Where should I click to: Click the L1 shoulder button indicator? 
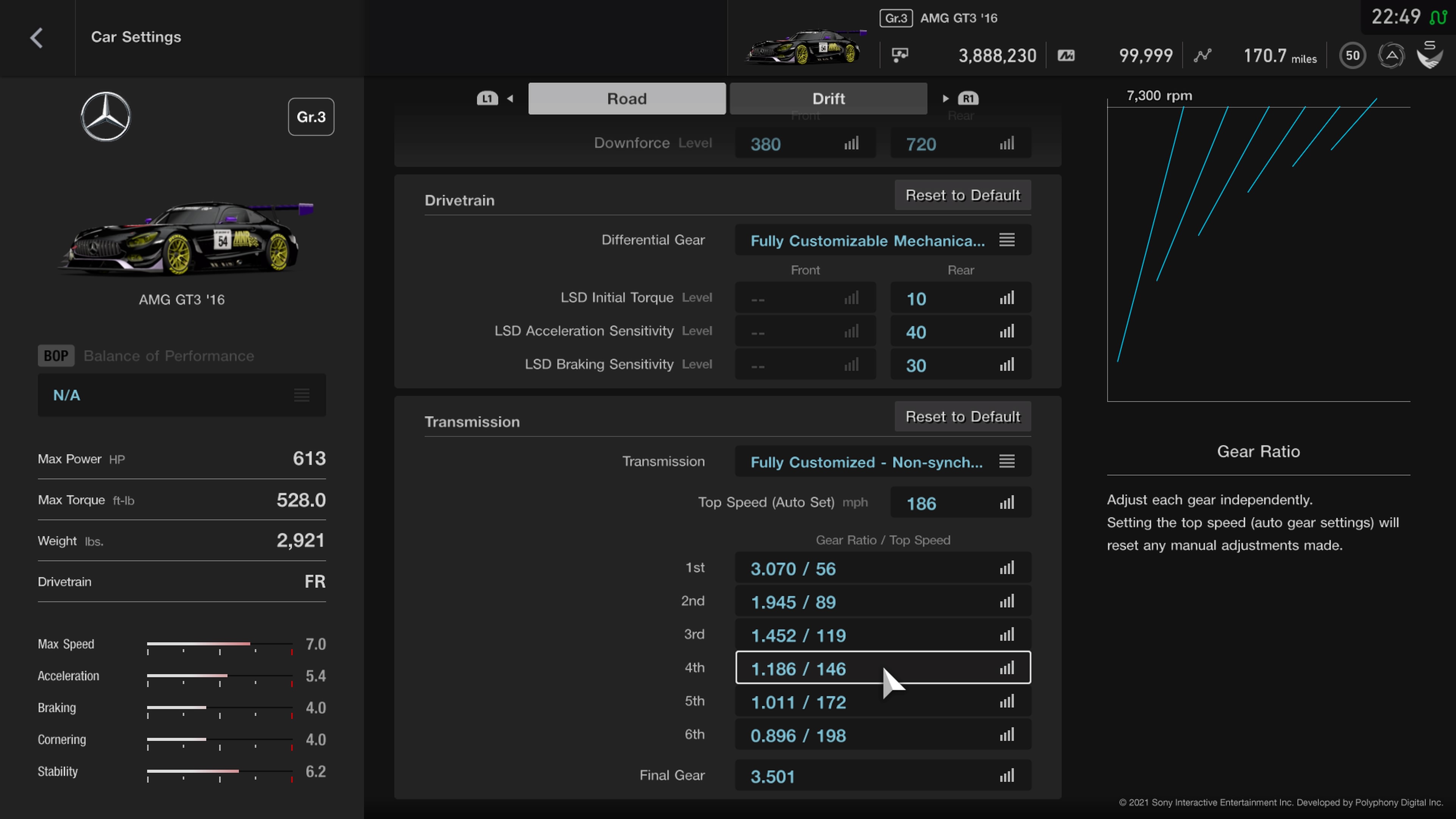(487, 98)
